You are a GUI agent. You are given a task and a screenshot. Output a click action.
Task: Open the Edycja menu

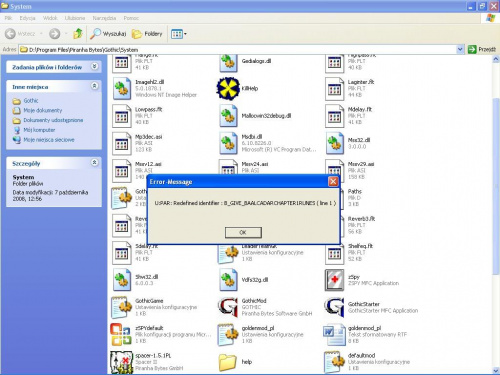(27, 18)
